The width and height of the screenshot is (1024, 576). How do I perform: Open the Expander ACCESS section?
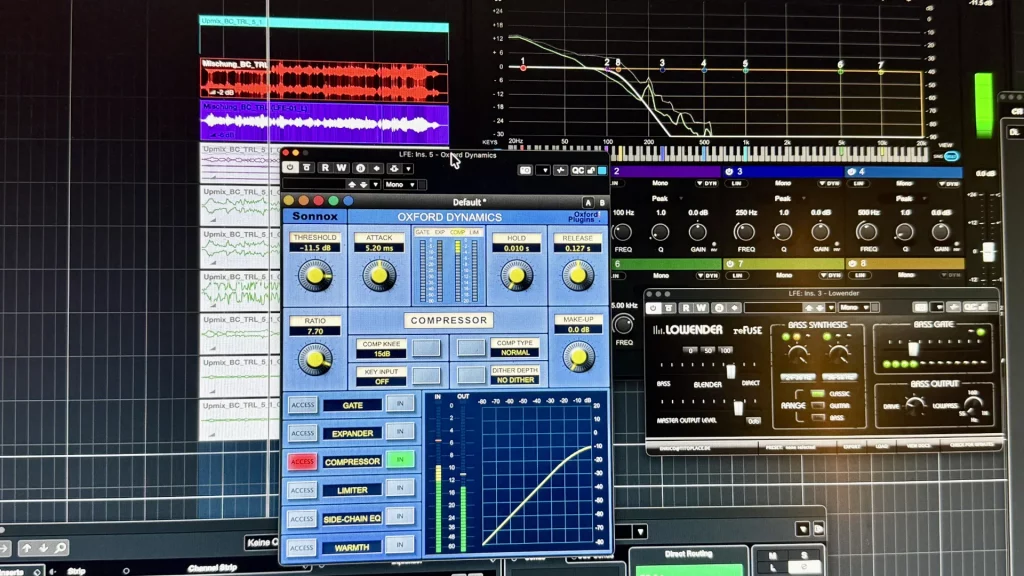pyautogui.click(x=303, y=433)
